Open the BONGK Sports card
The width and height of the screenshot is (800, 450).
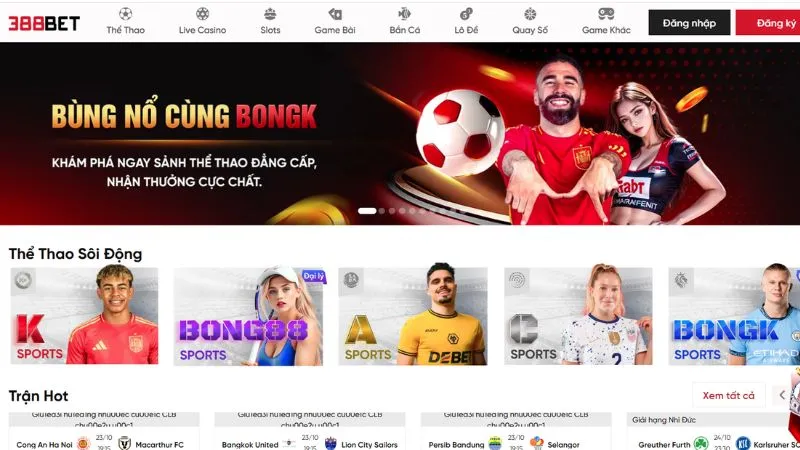(x=734, y=316)
